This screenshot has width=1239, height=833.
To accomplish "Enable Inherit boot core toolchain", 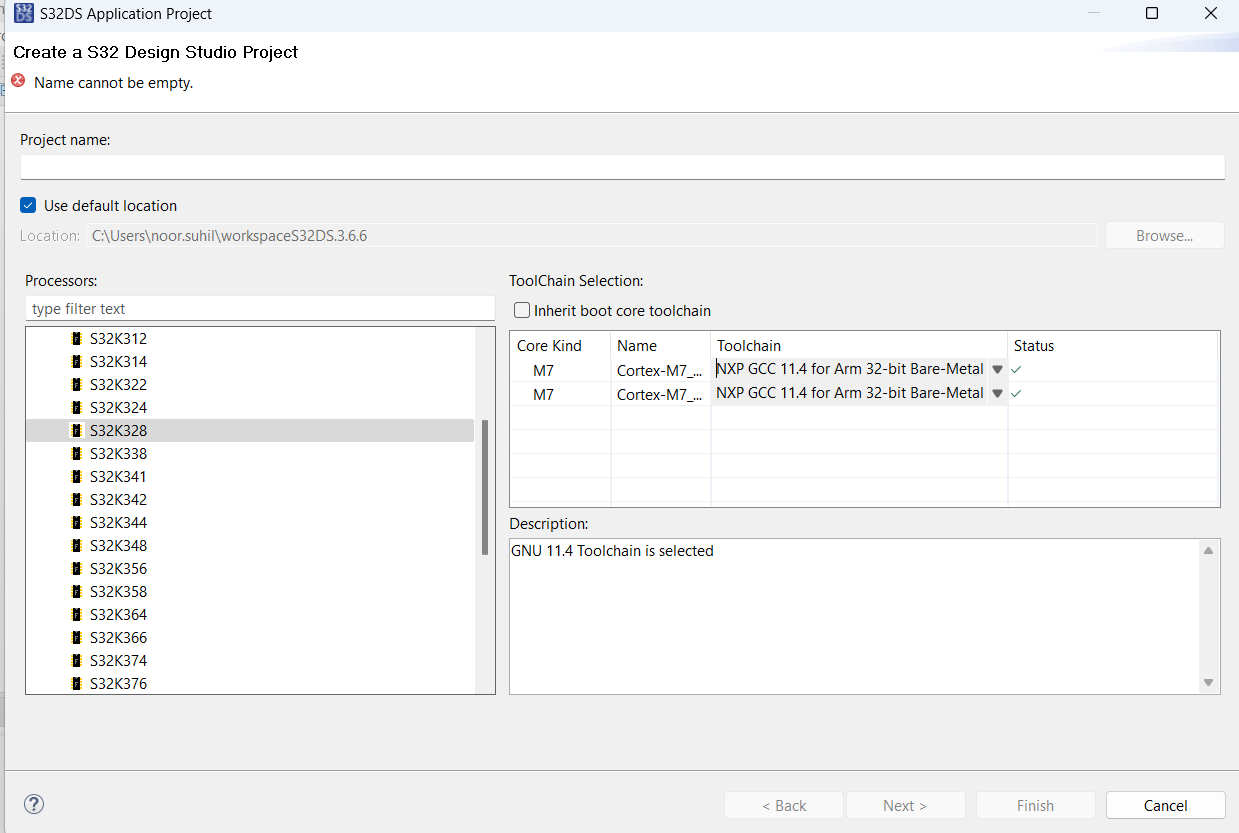I will pos(521,310).
